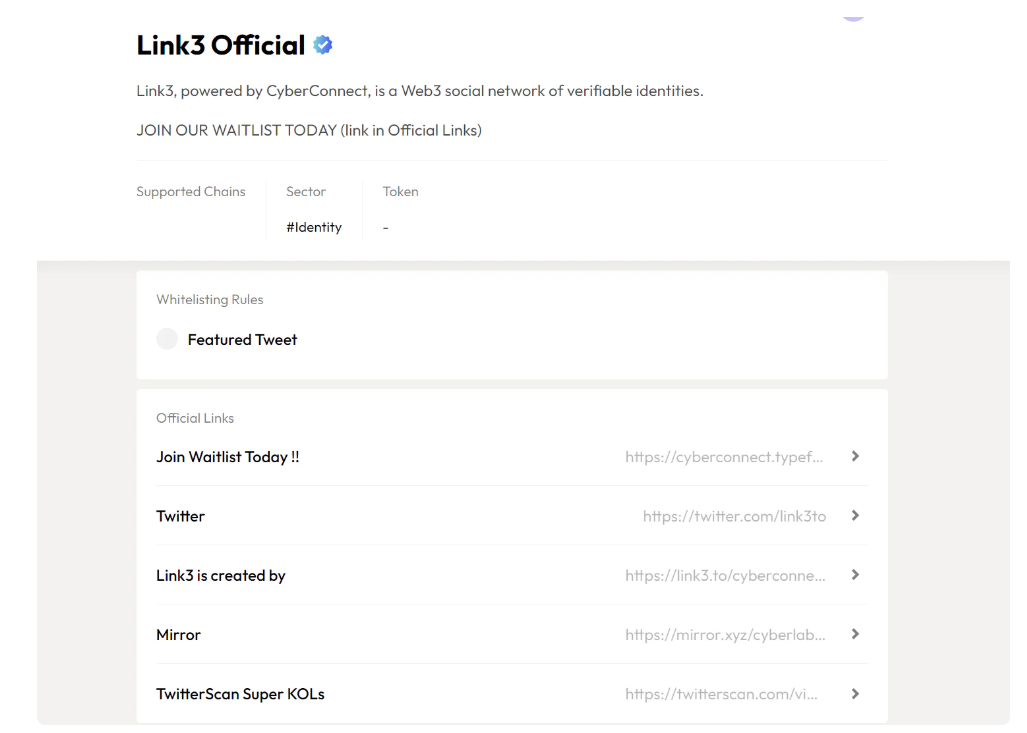Click the chevron beside Link3 is created by

click(x=855, y=575)
